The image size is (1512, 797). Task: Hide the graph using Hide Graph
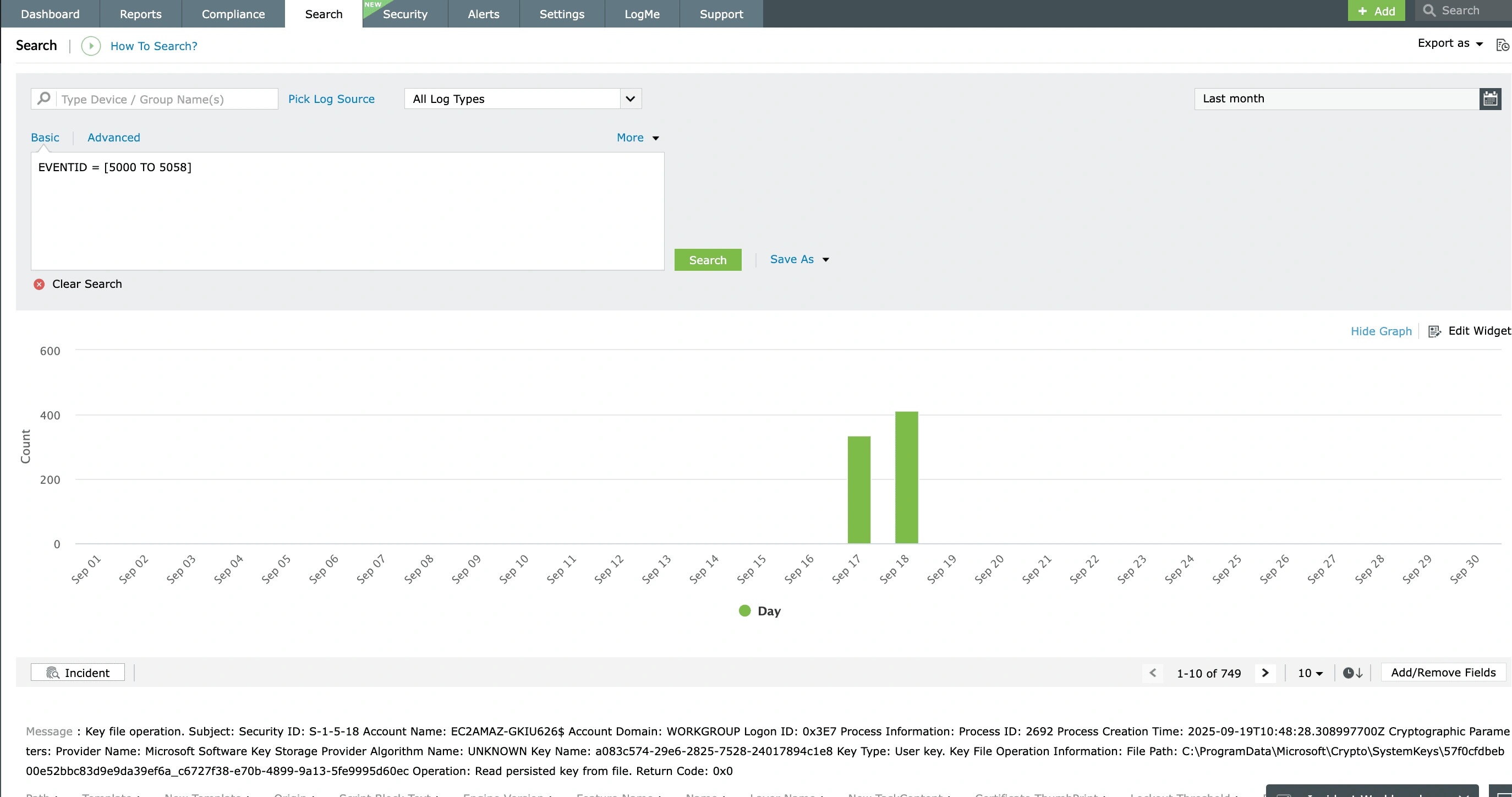pos(1380,331)
